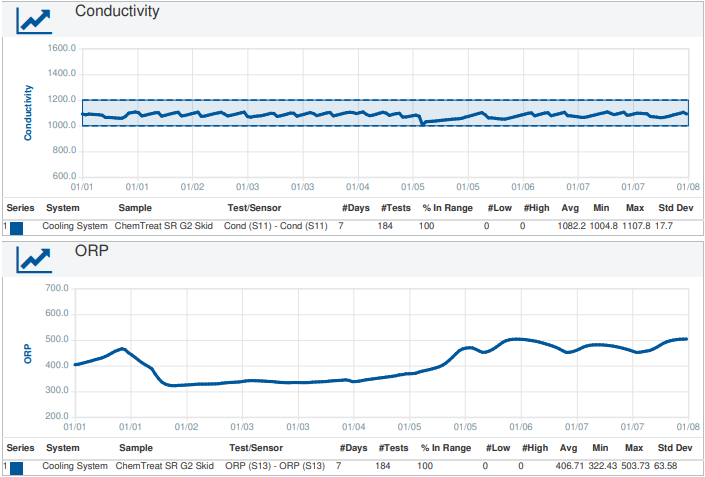The image size is (705, 477).
Task: Select the blue series swatch in ORP table
Action: (16, 467)
